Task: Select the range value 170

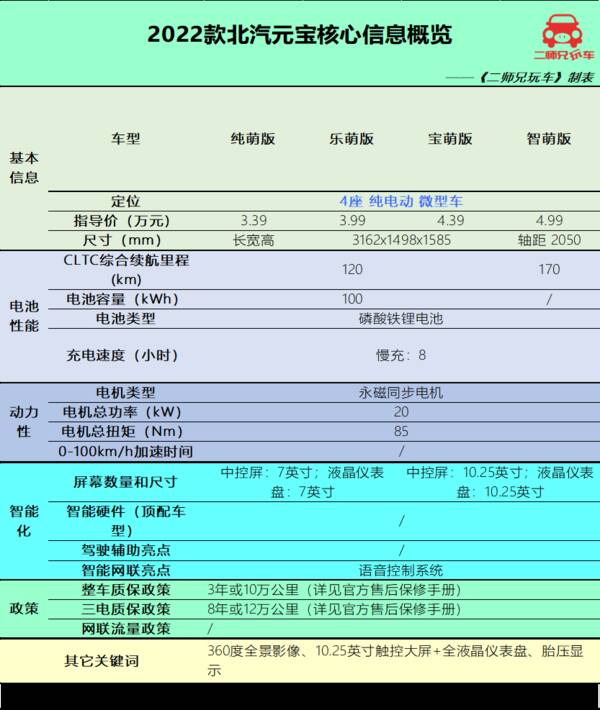Action: point(549,269)
